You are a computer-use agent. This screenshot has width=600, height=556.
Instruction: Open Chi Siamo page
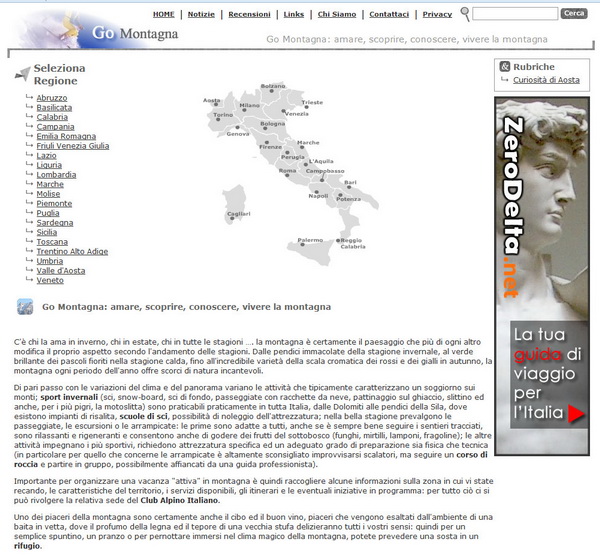337,14
